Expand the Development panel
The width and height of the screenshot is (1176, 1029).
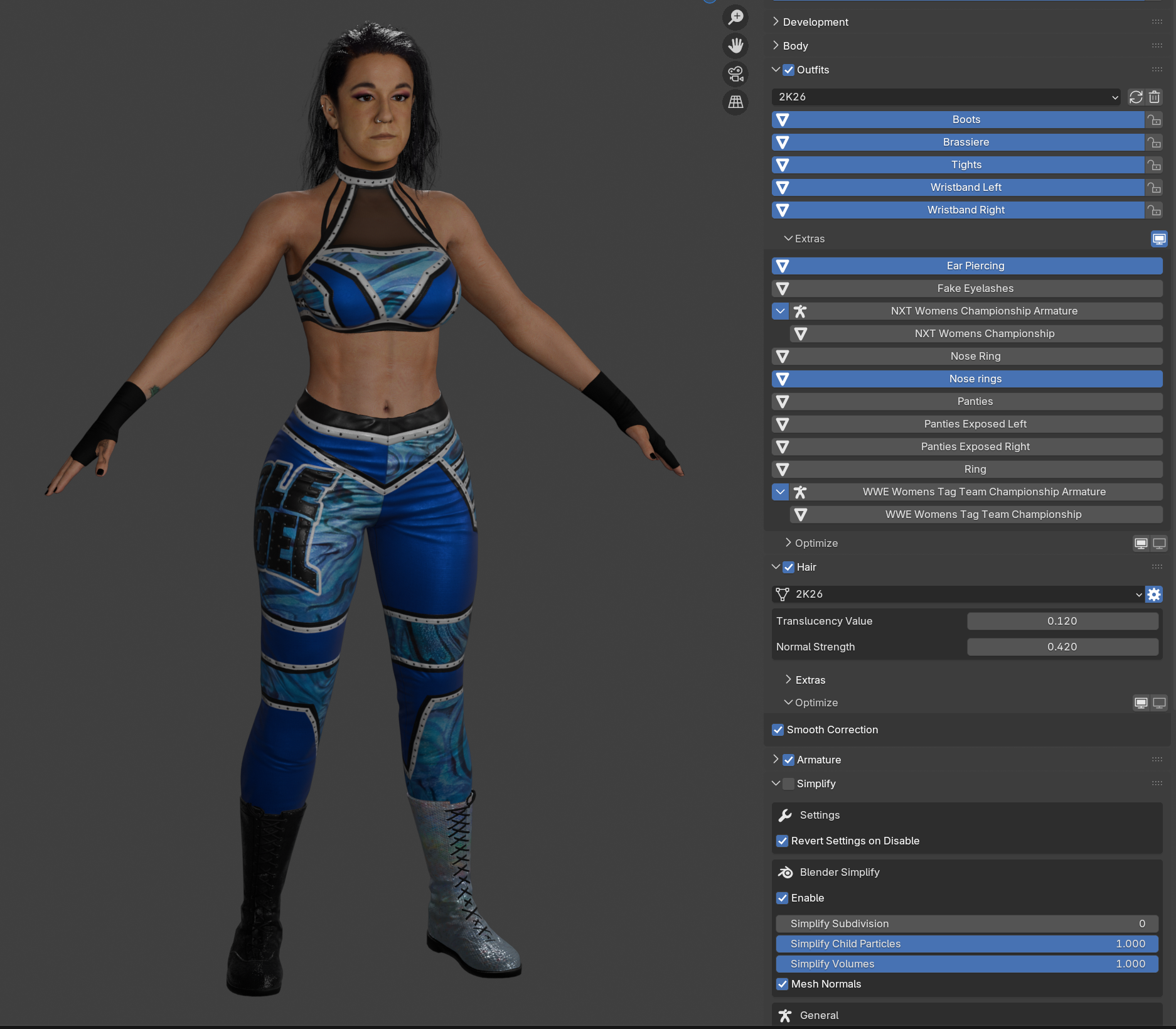(x=776, y=22)
